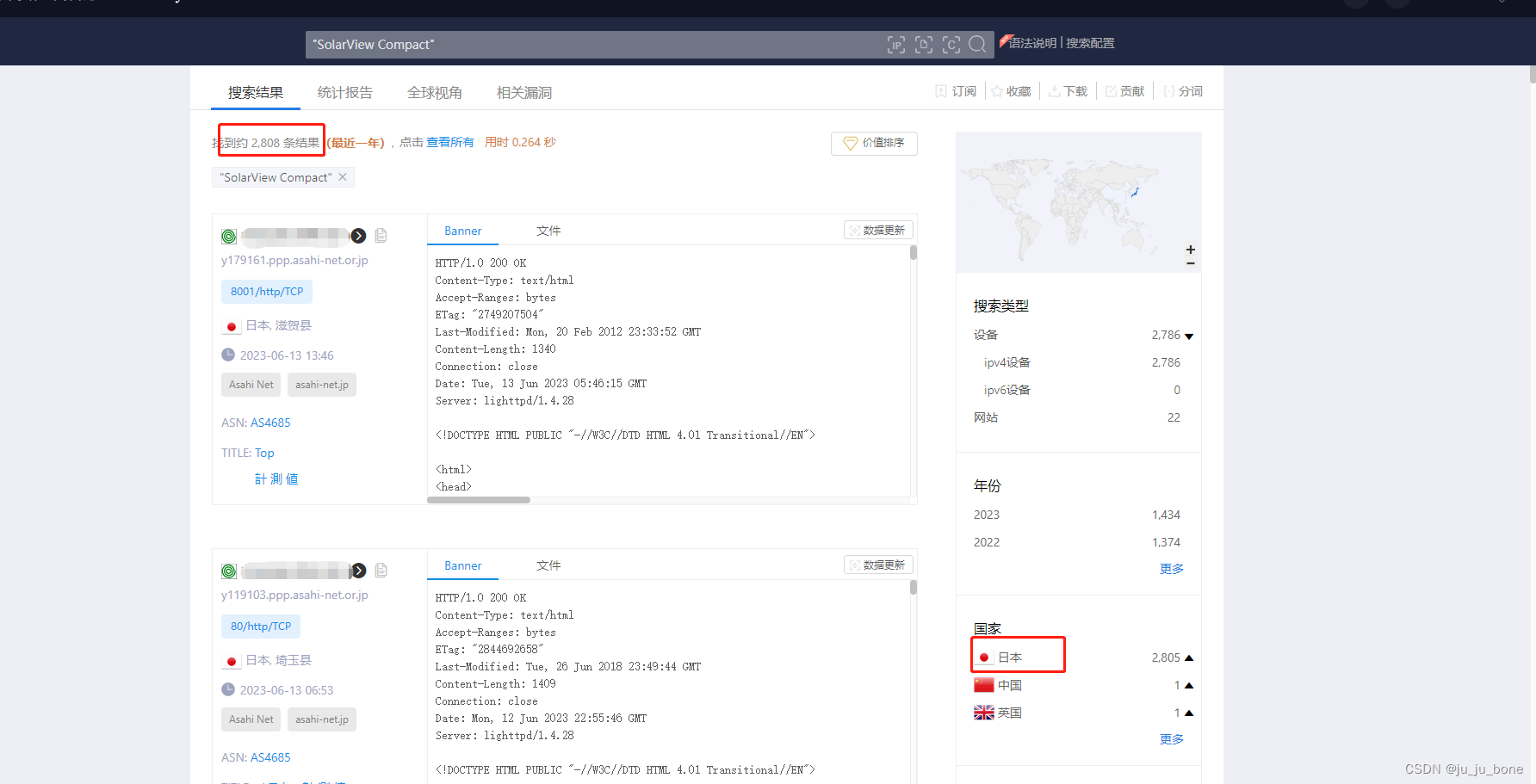Image resolution: width=1536 pixels, height=784 pixels.
Task: Open ASN AS4685 link in first result
Action: click(270, 423)
